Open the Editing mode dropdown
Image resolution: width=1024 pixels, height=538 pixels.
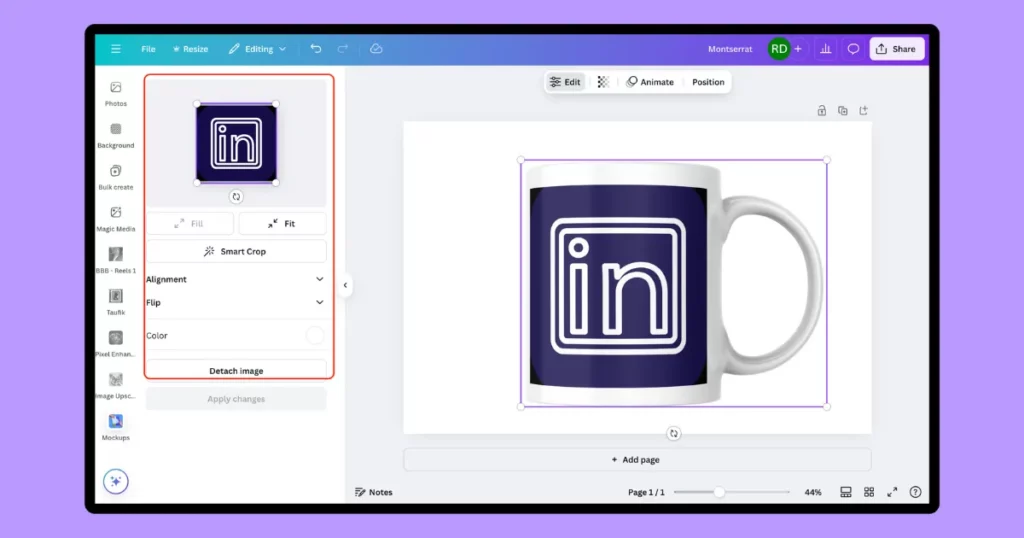coord(257,48)
